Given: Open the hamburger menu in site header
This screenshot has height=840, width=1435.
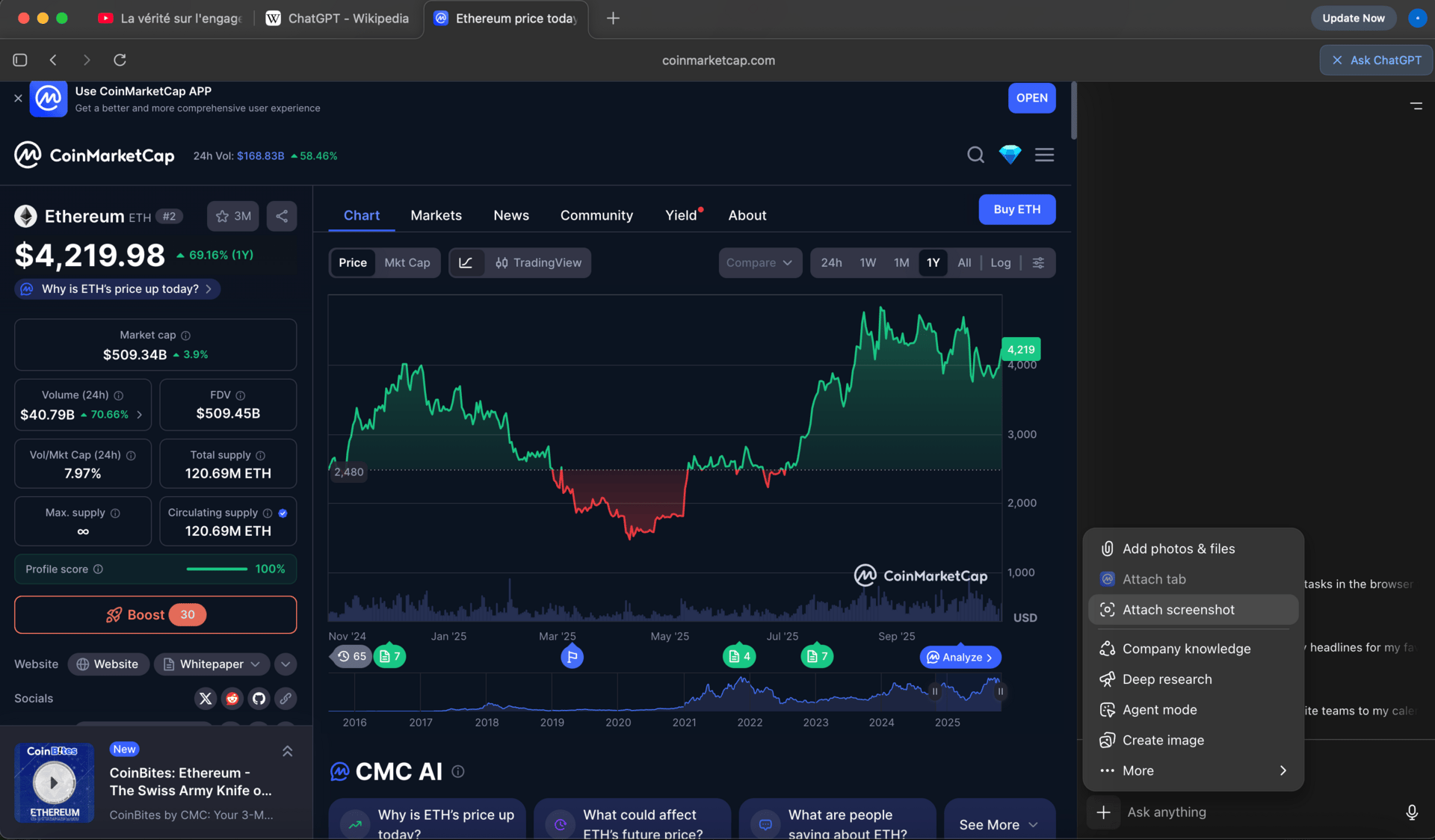Looking at the screenshot, I should point(1044,155).
